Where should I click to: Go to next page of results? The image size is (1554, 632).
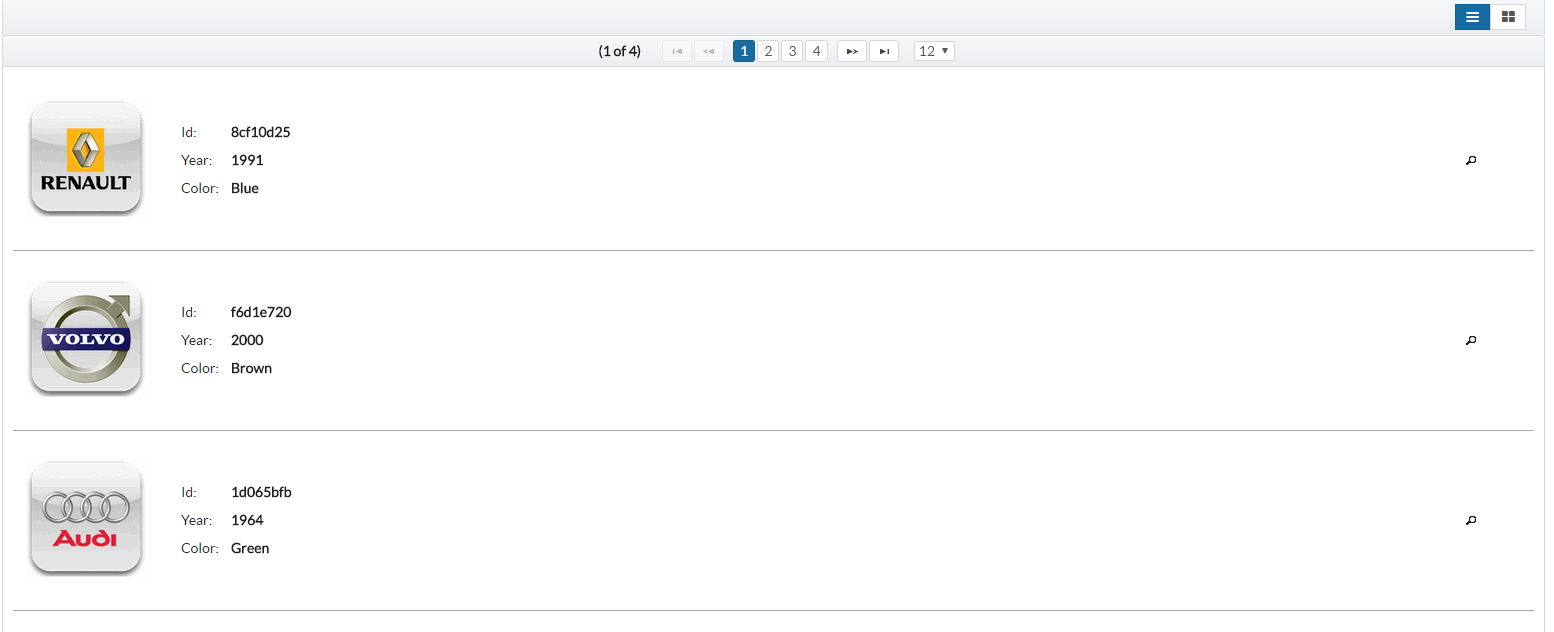click(852, 51)
